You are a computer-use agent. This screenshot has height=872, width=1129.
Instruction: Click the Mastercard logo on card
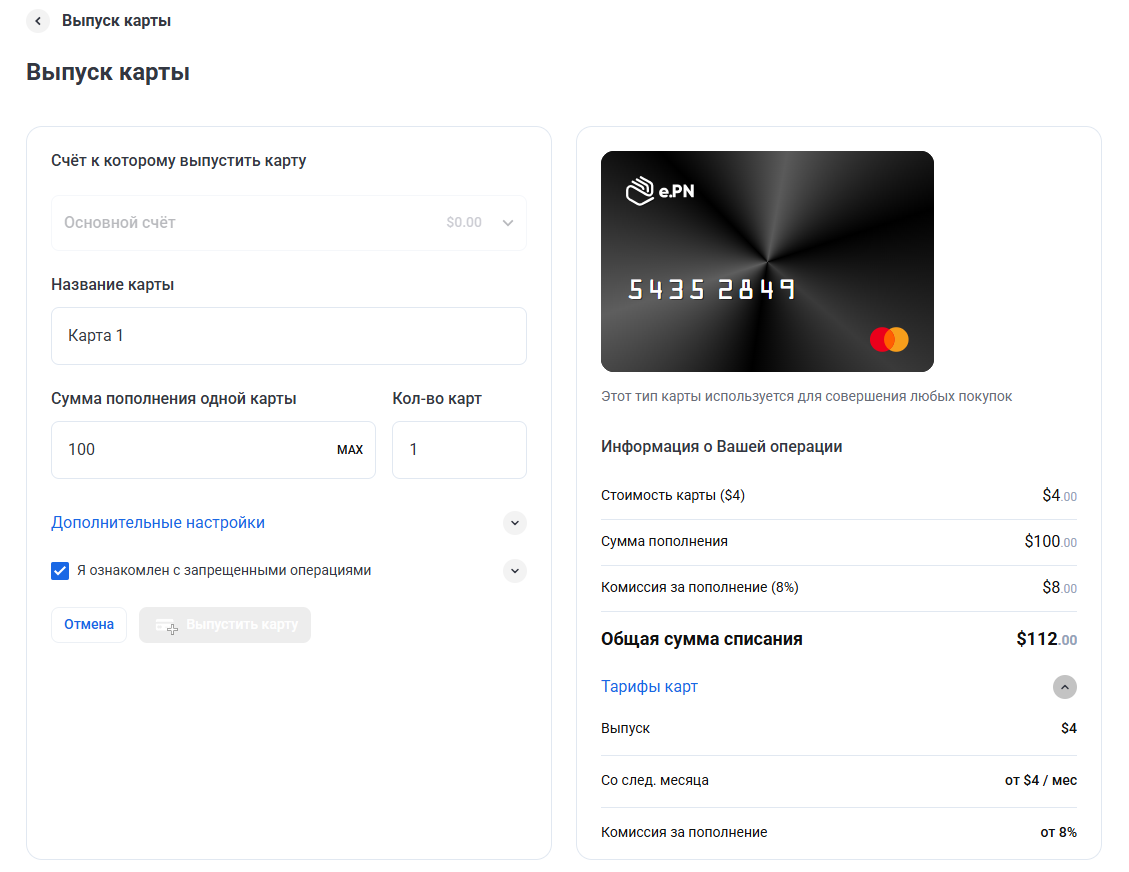[x=888, y=339]
